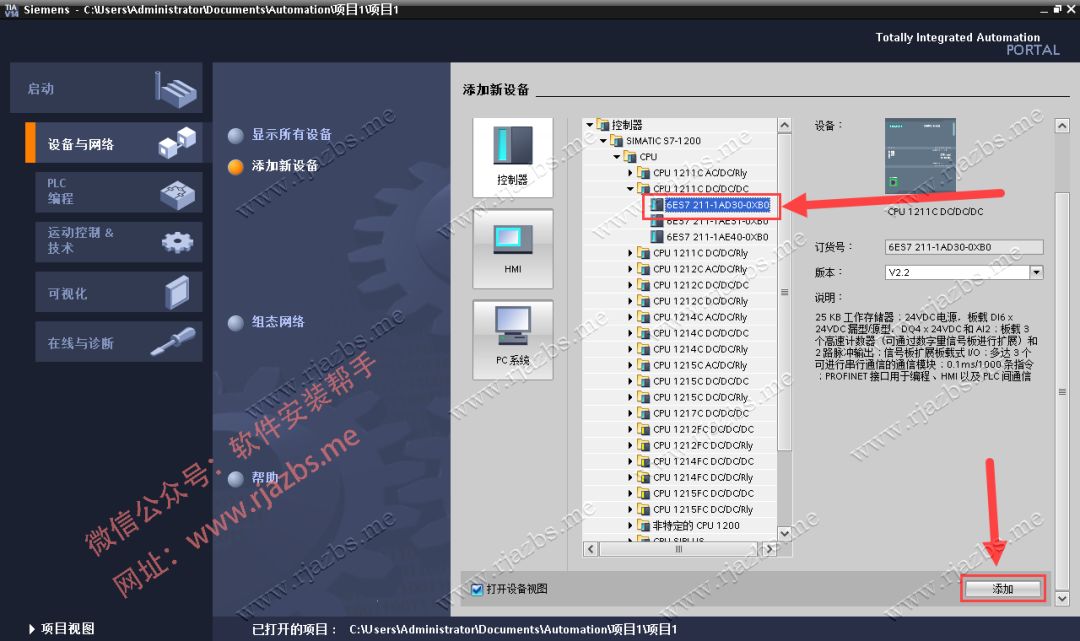1080x641 pixels.
Task: Select the HMI device category icon
Action: click(x=512, y=243)
